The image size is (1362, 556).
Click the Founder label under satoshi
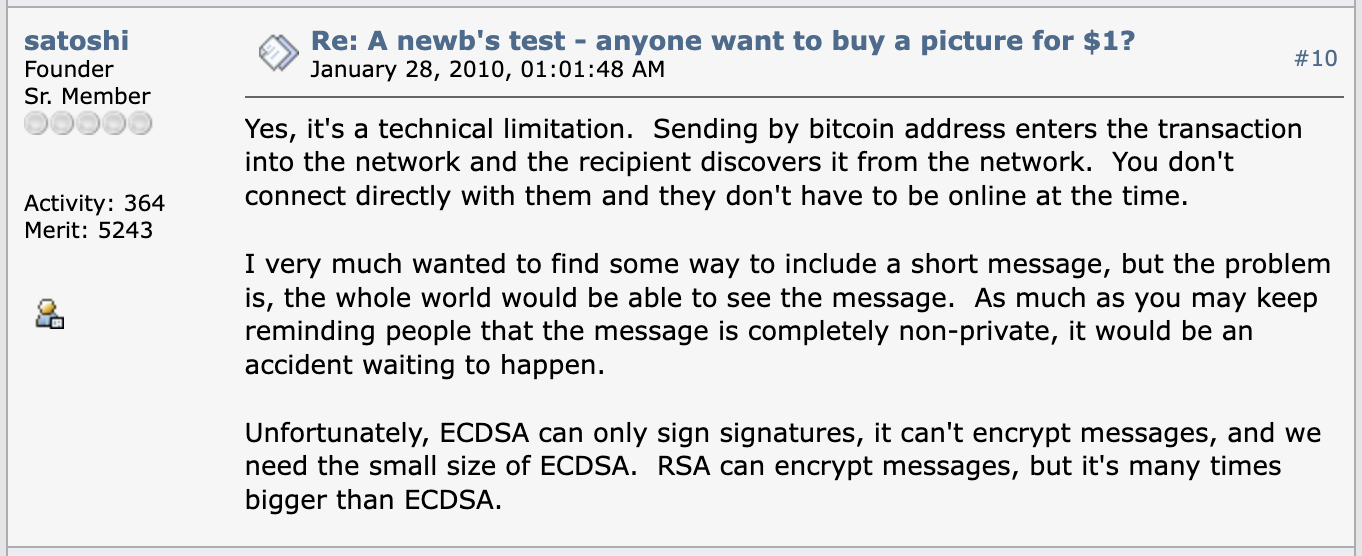point(69,70)
